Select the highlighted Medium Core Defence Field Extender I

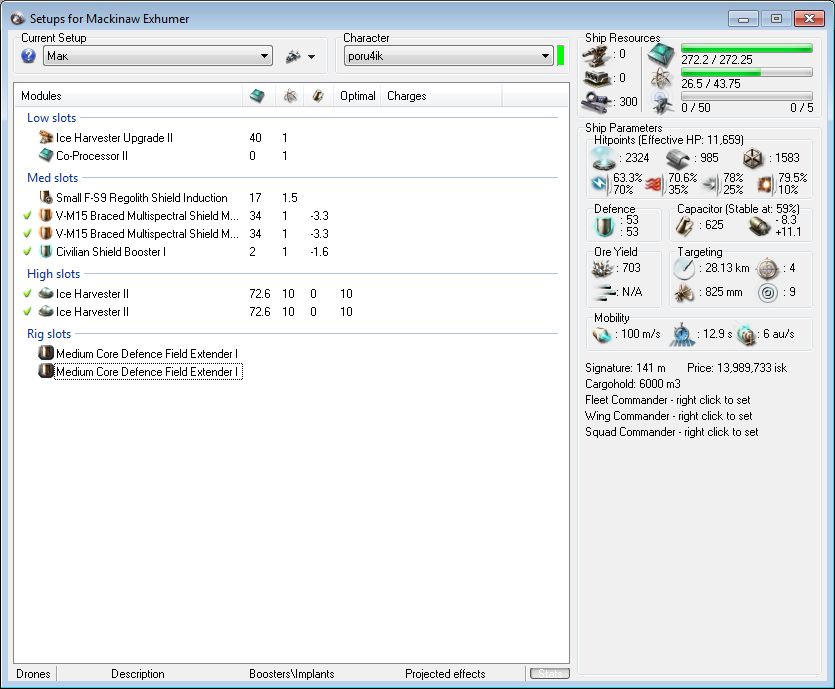point(148,372)
